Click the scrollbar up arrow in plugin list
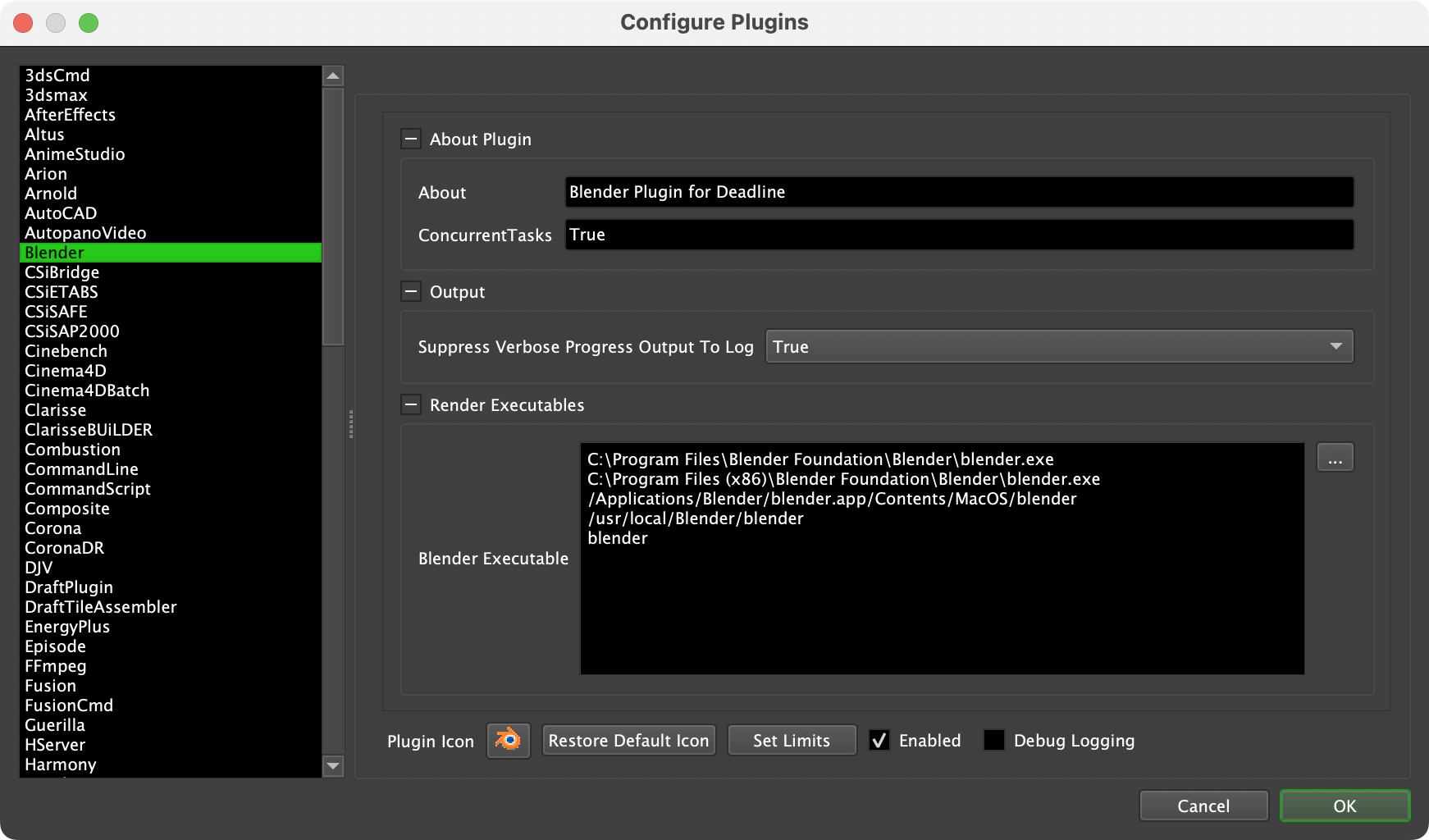This screenshot has height=840, width=1429. [x=331, y=75]
